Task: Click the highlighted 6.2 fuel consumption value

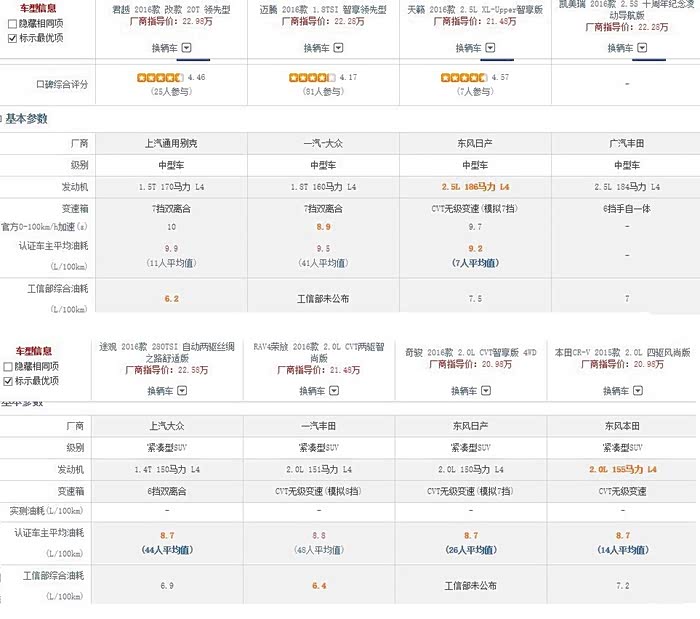Action: pyautogui.click(x=171, y=299)
